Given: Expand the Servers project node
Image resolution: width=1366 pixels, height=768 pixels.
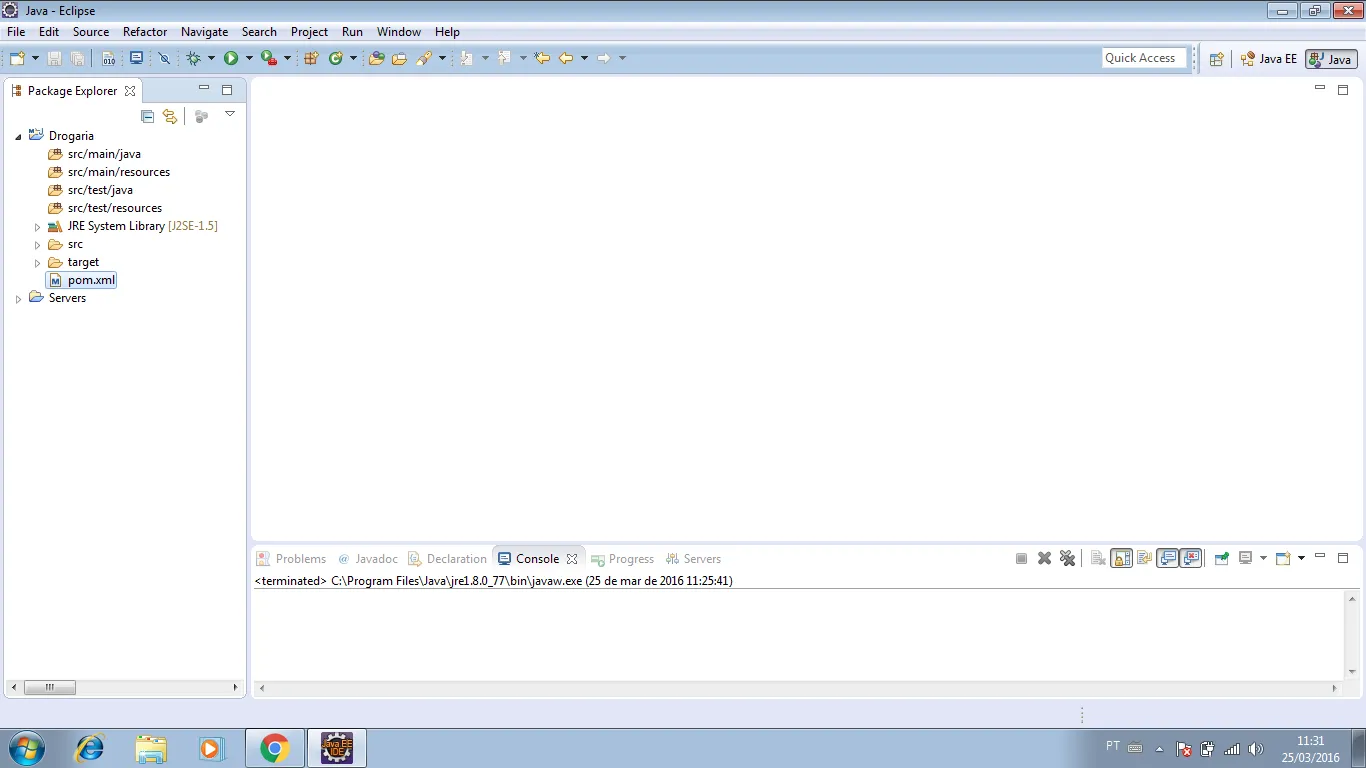Looking at the screenshot, I should (18, 299).
